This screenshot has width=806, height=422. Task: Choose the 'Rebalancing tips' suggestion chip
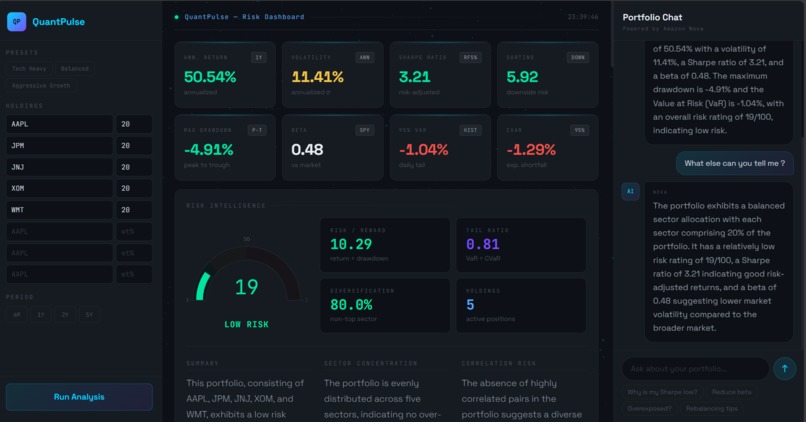pos(711,408)
